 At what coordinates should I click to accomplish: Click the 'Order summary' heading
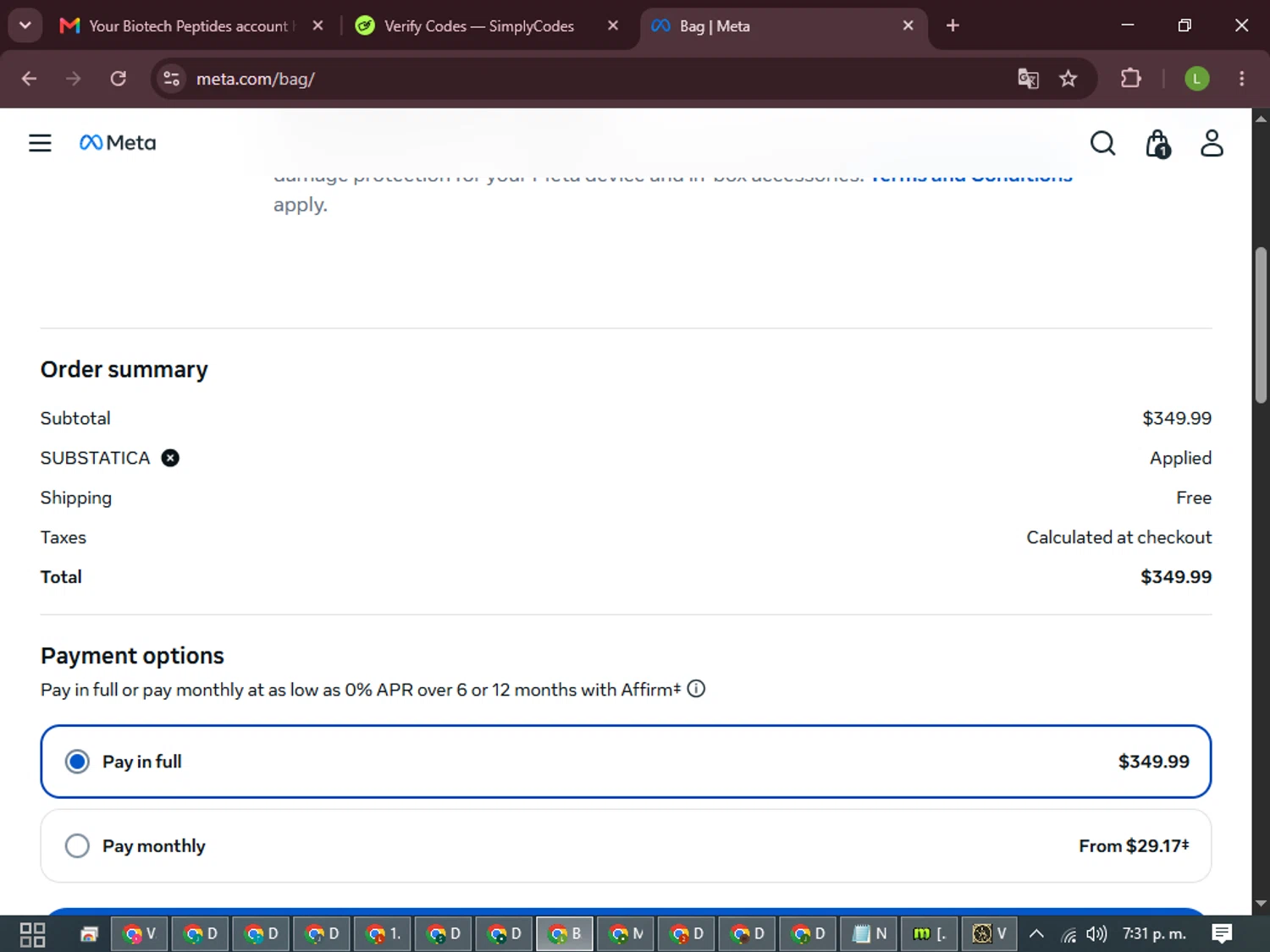124,370
